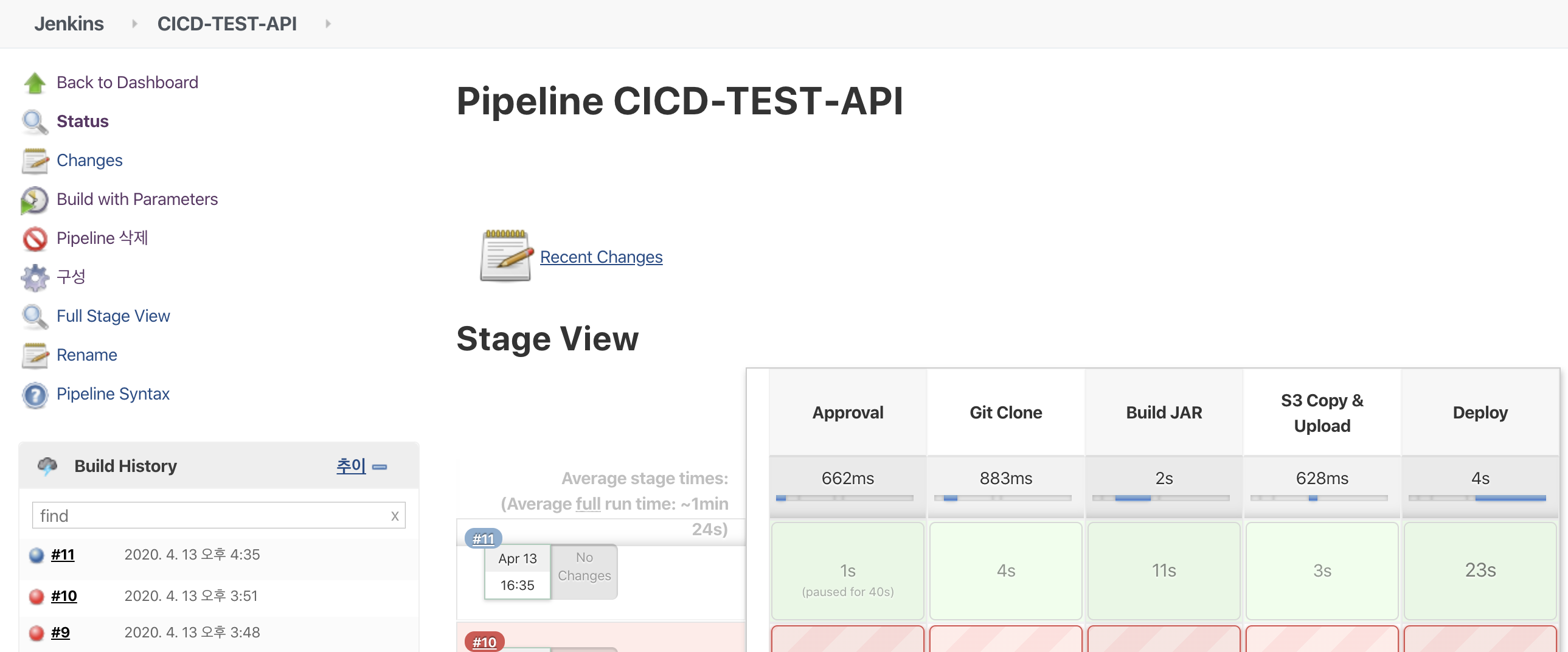Click the Deploy stage column header
The height and width of the screenshot is (652, 1568).
pyautogui.click(x=1480, y=413)
